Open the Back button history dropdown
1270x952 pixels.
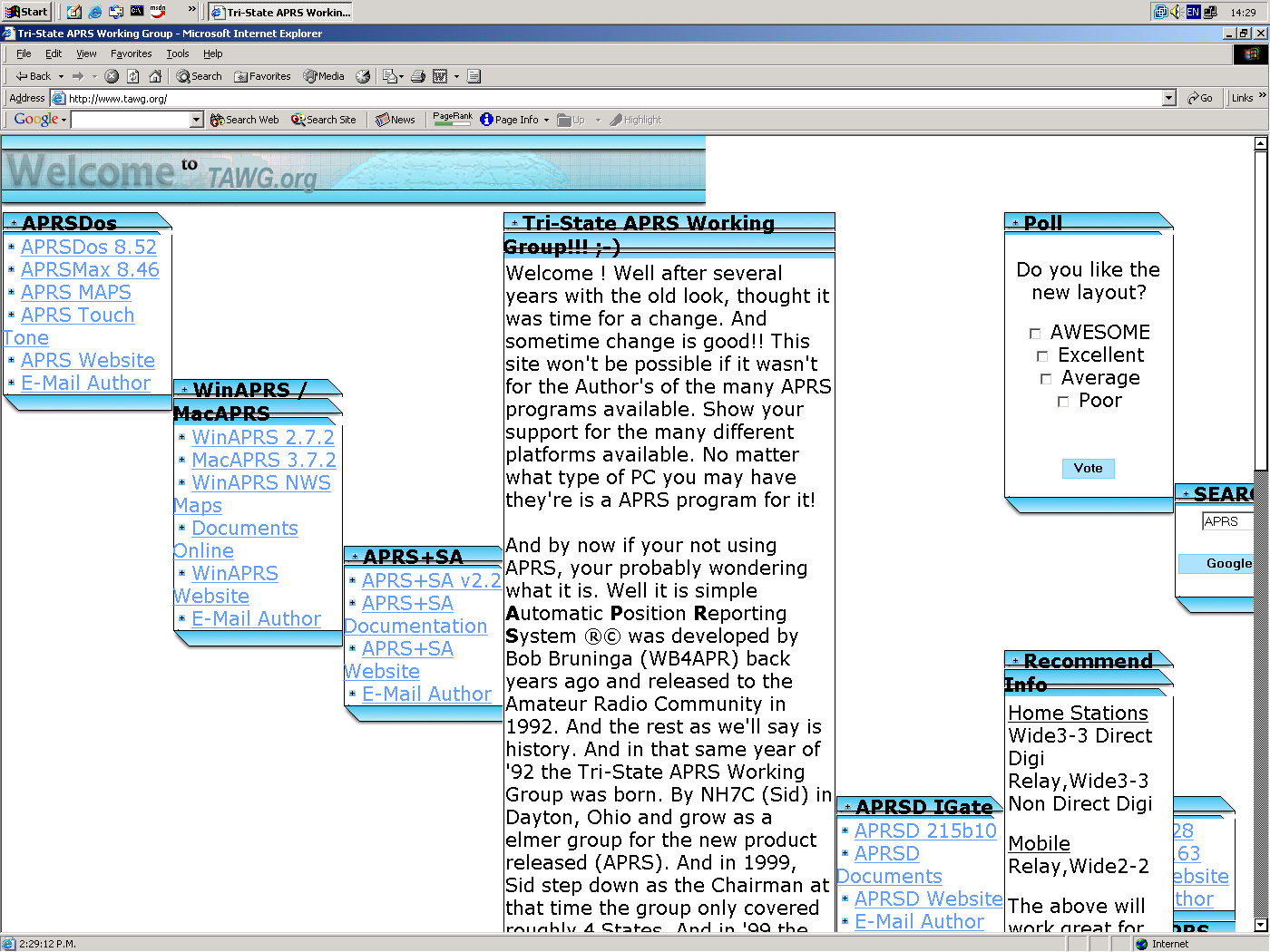click(x=61, y=76)
